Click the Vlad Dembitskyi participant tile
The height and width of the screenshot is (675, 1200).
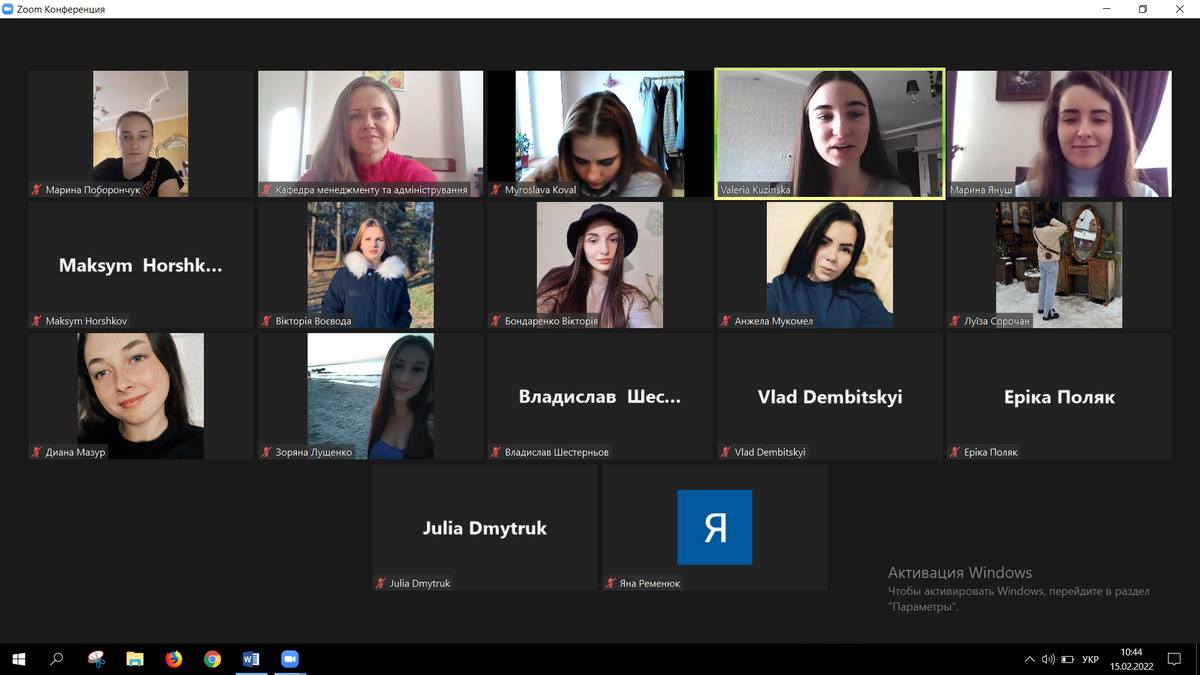point(829,396)
